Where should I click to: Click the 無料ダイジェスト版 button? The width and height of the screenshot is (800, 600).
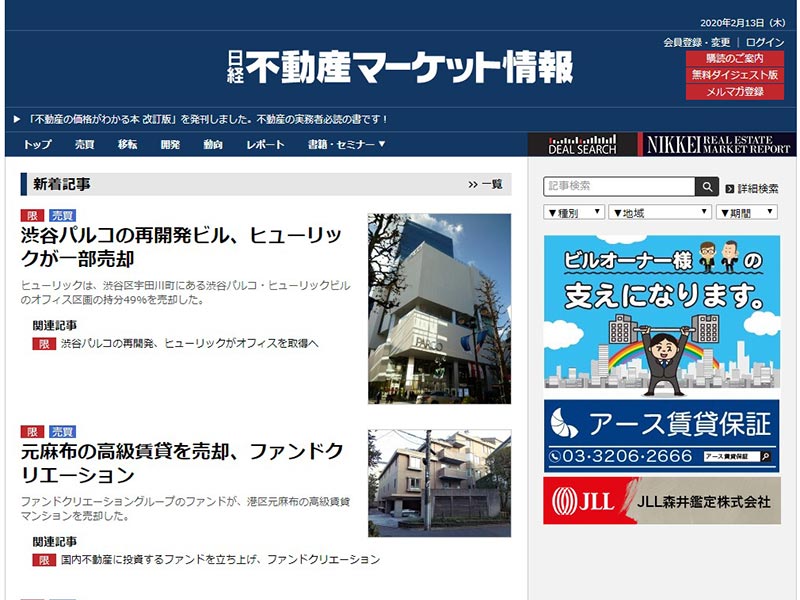point(735,75)
